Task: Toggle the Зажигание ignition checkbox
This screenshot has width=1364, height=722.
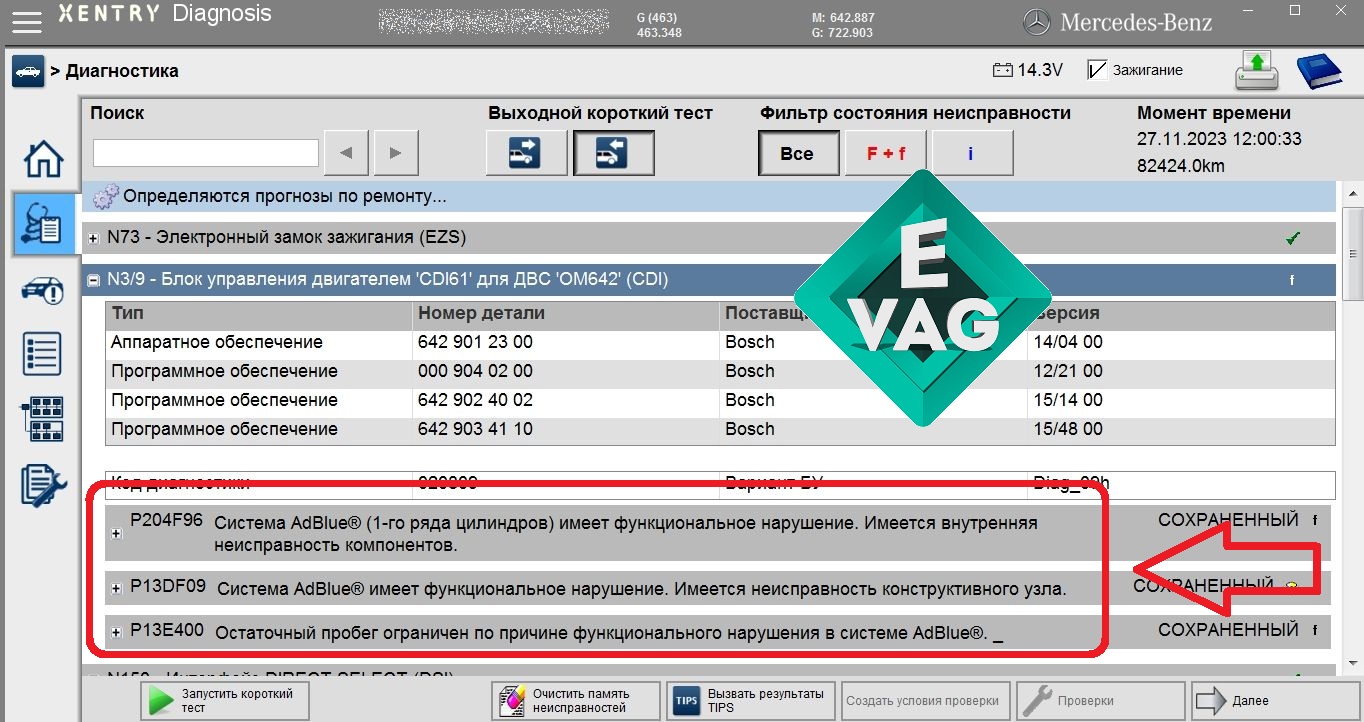Action: pyautogui.click(x=1097, y=70)
